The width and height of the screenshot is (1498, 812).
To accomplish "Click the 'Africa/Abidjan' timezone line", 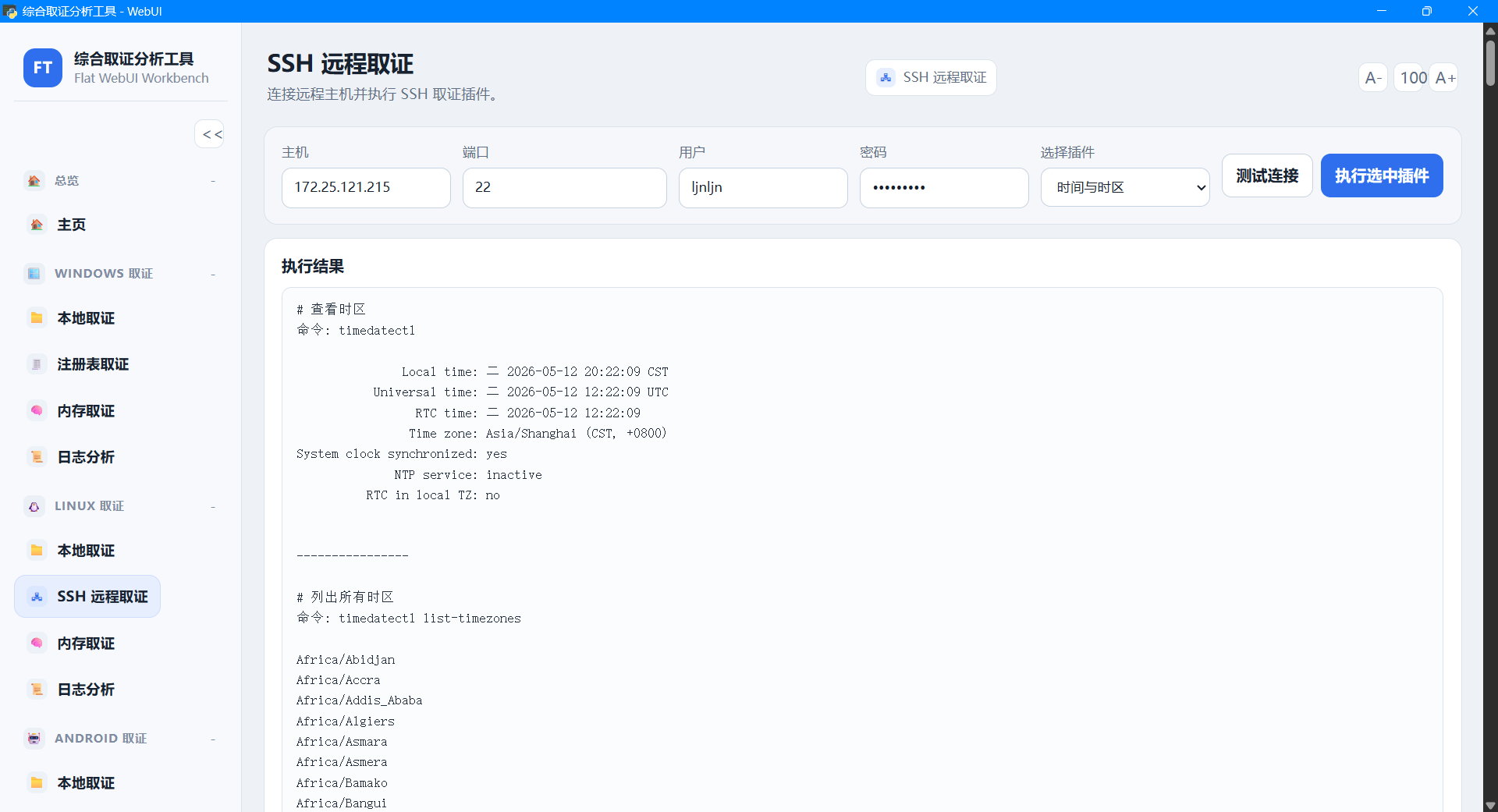I will (346, 660).
